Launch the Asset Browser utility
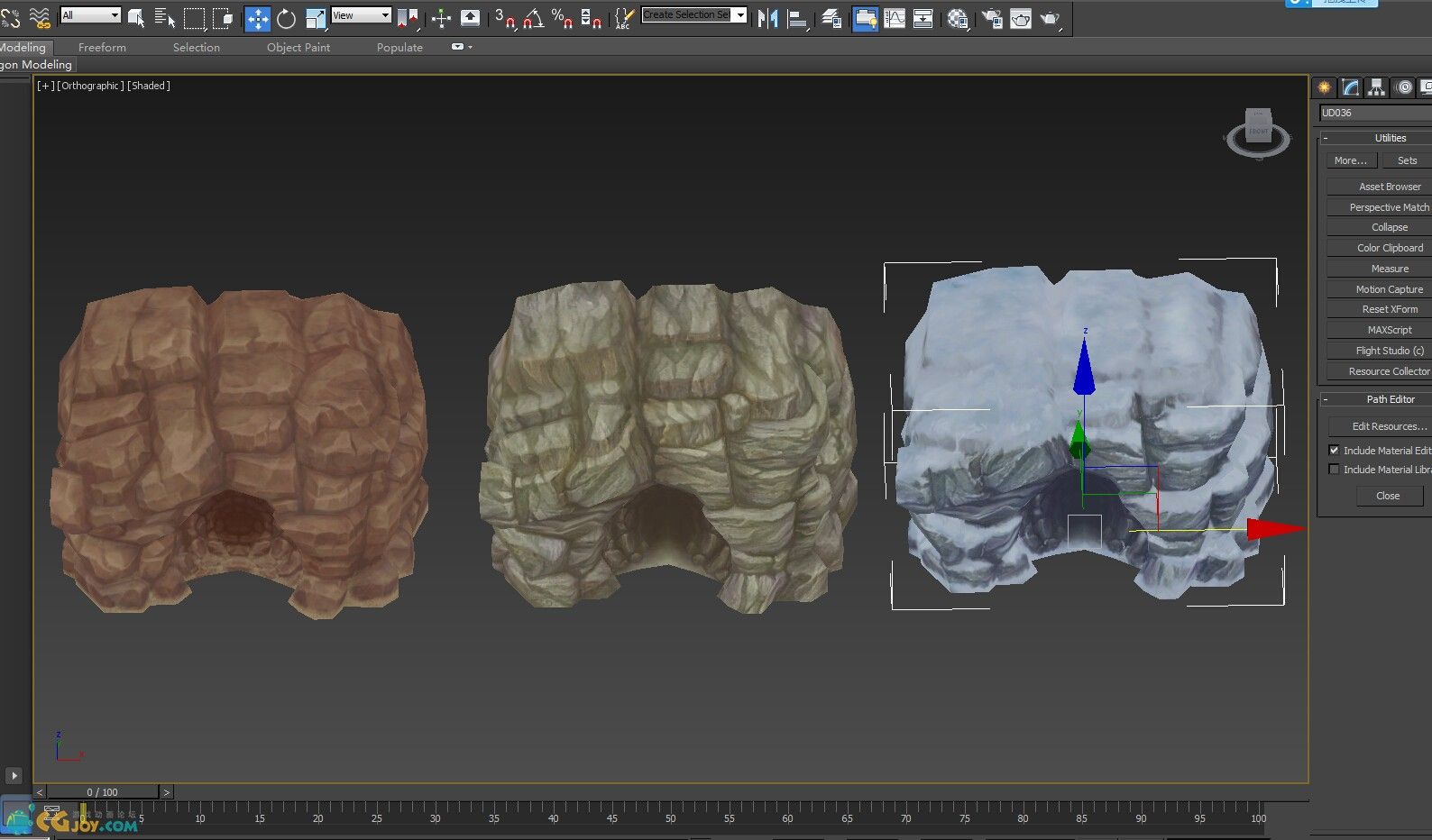The height and width of the screenshot is (840, 1432). pos(1379,187)
